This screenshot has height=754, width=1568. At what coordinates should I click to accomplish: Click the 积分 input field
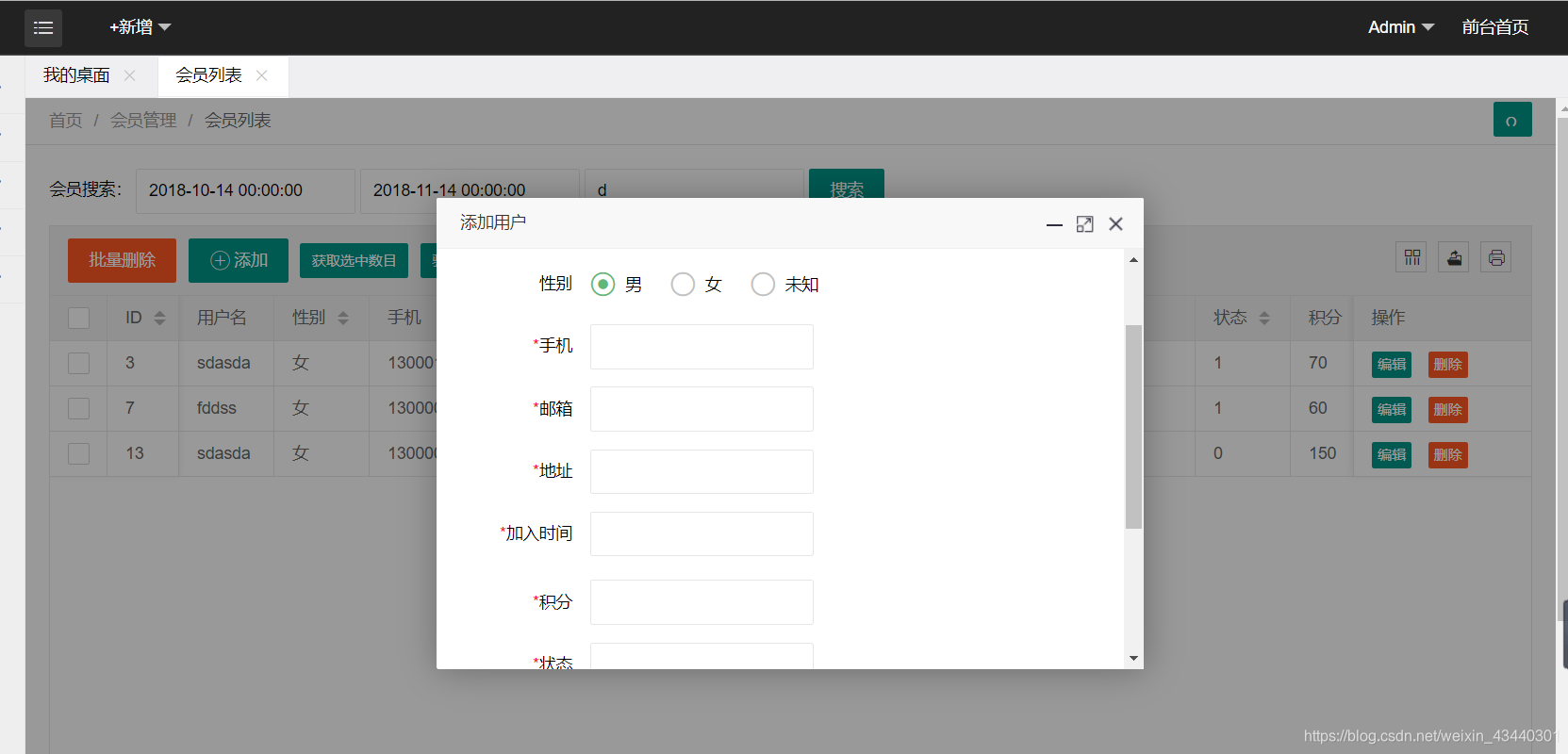click(701, 602)
